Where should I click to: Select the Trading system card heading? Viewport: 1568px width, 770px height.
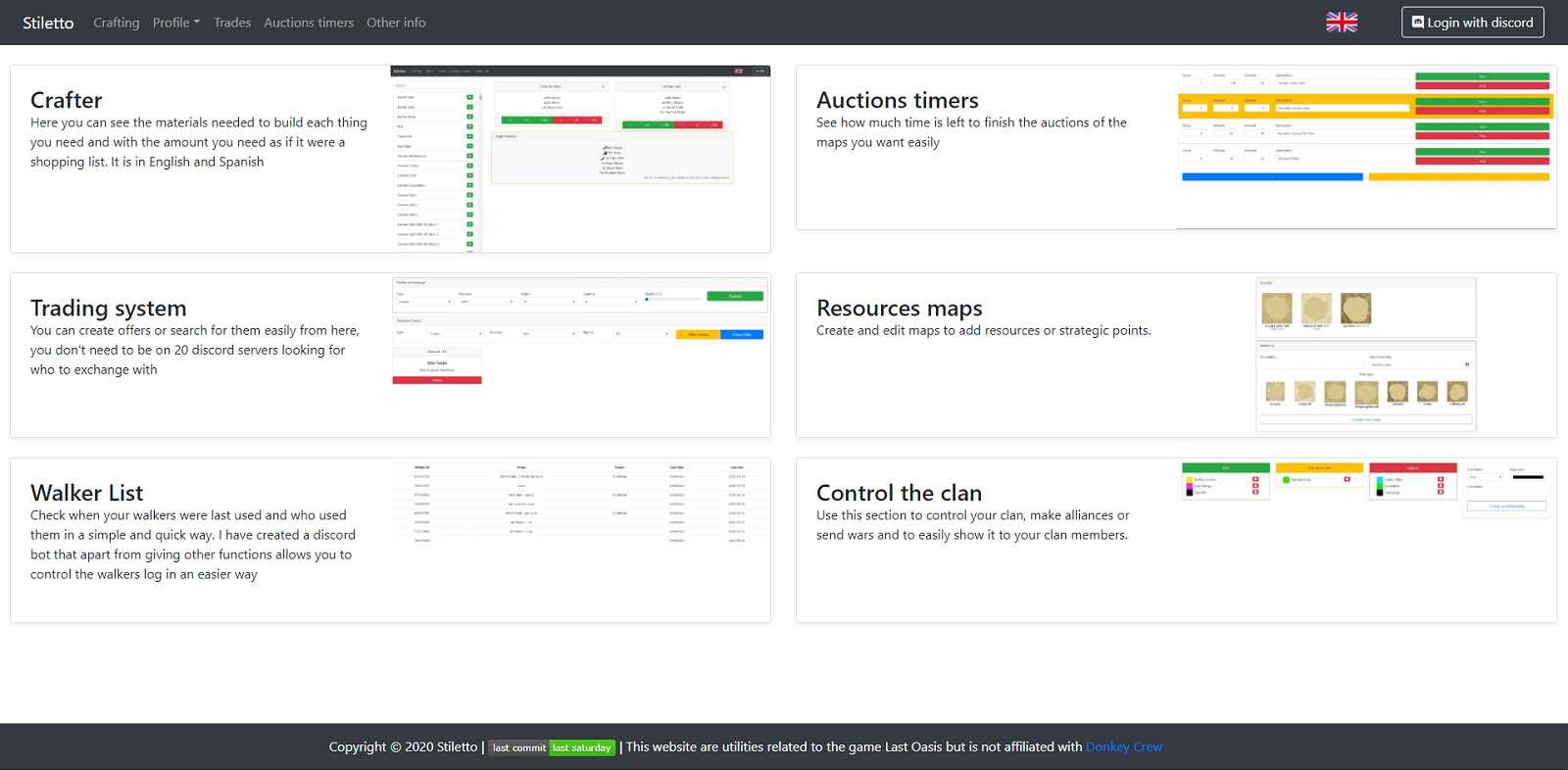(108, 308)
